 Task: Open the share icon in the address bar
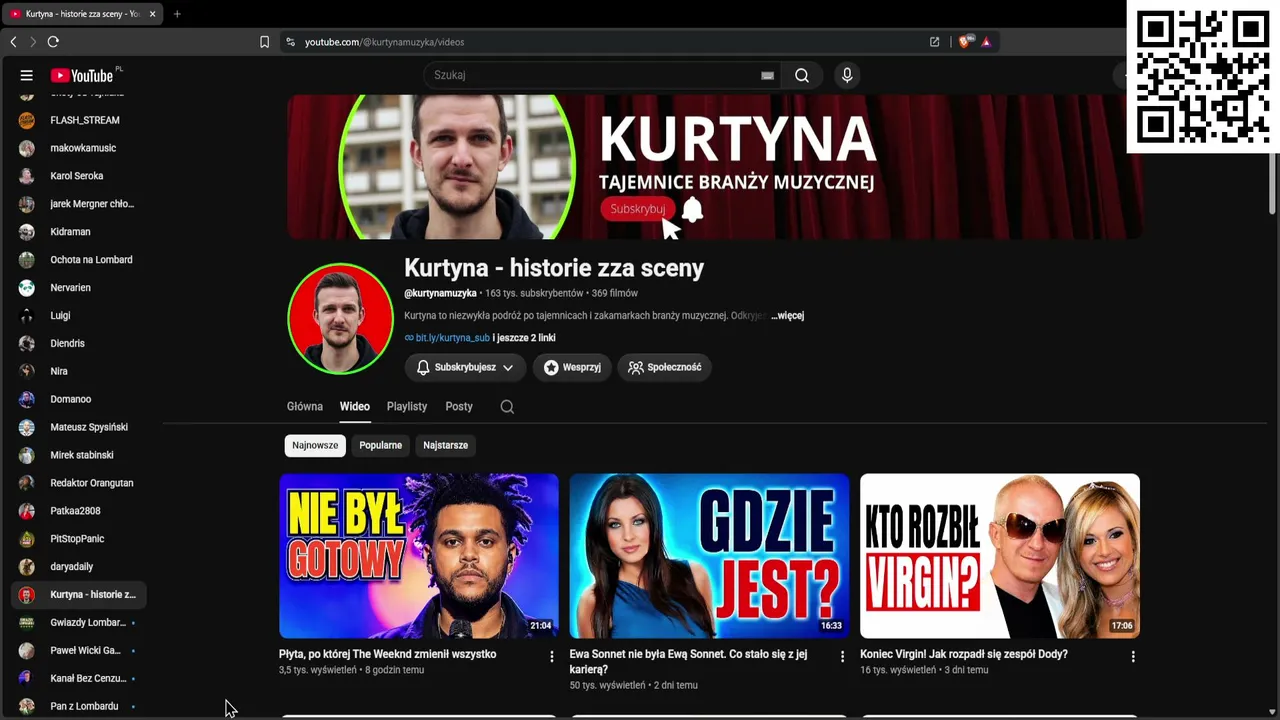click(x=934, y=42)
